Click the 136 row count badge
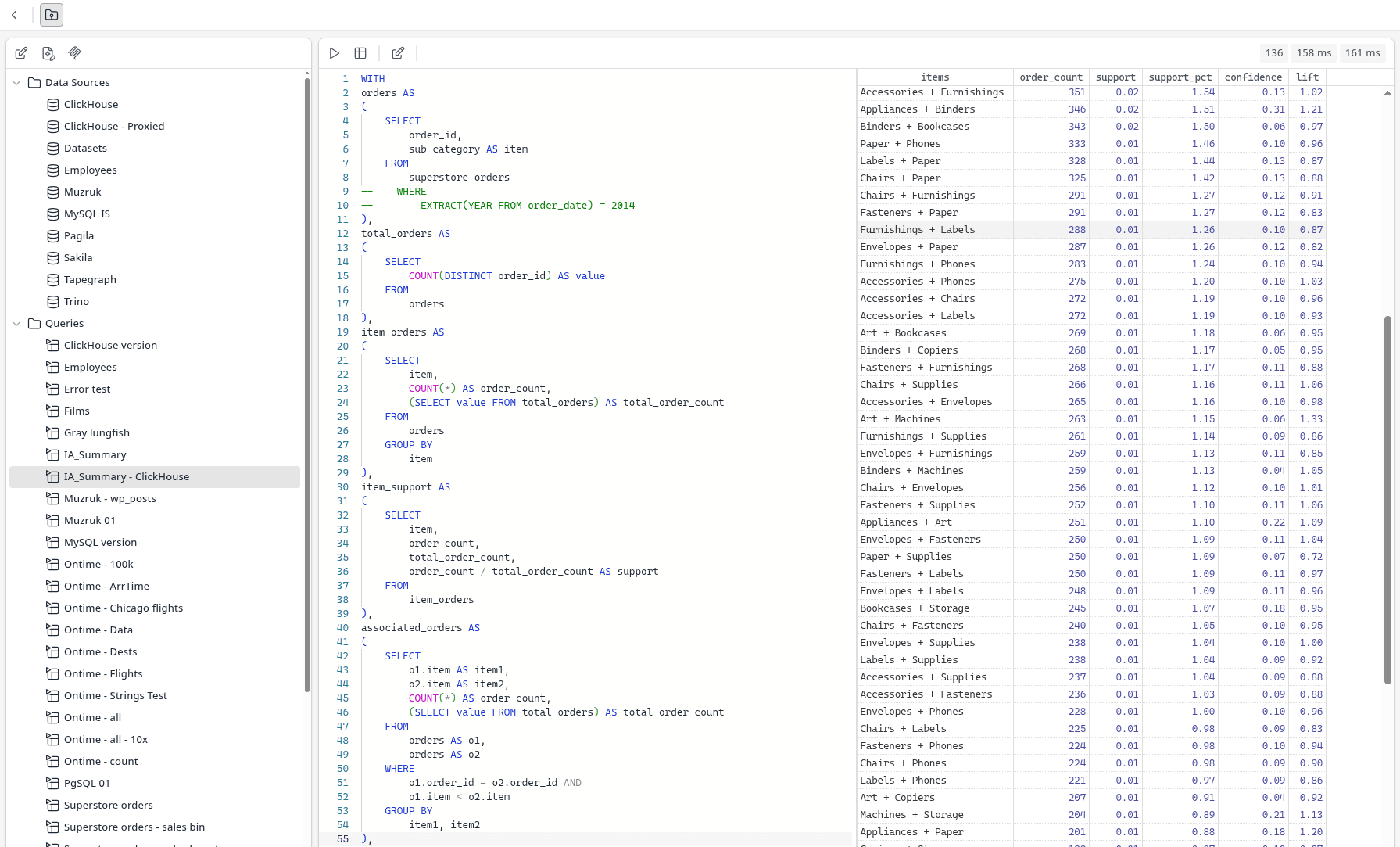 (1273, 52)
